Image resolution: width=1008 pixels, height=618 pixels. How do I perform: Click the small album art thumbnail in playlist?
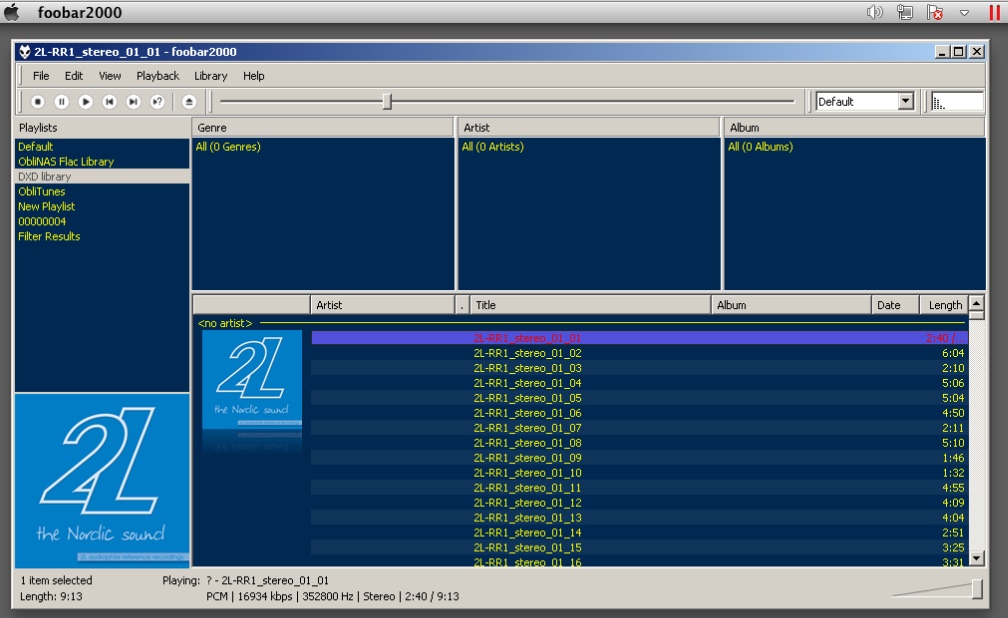(252, 379)
